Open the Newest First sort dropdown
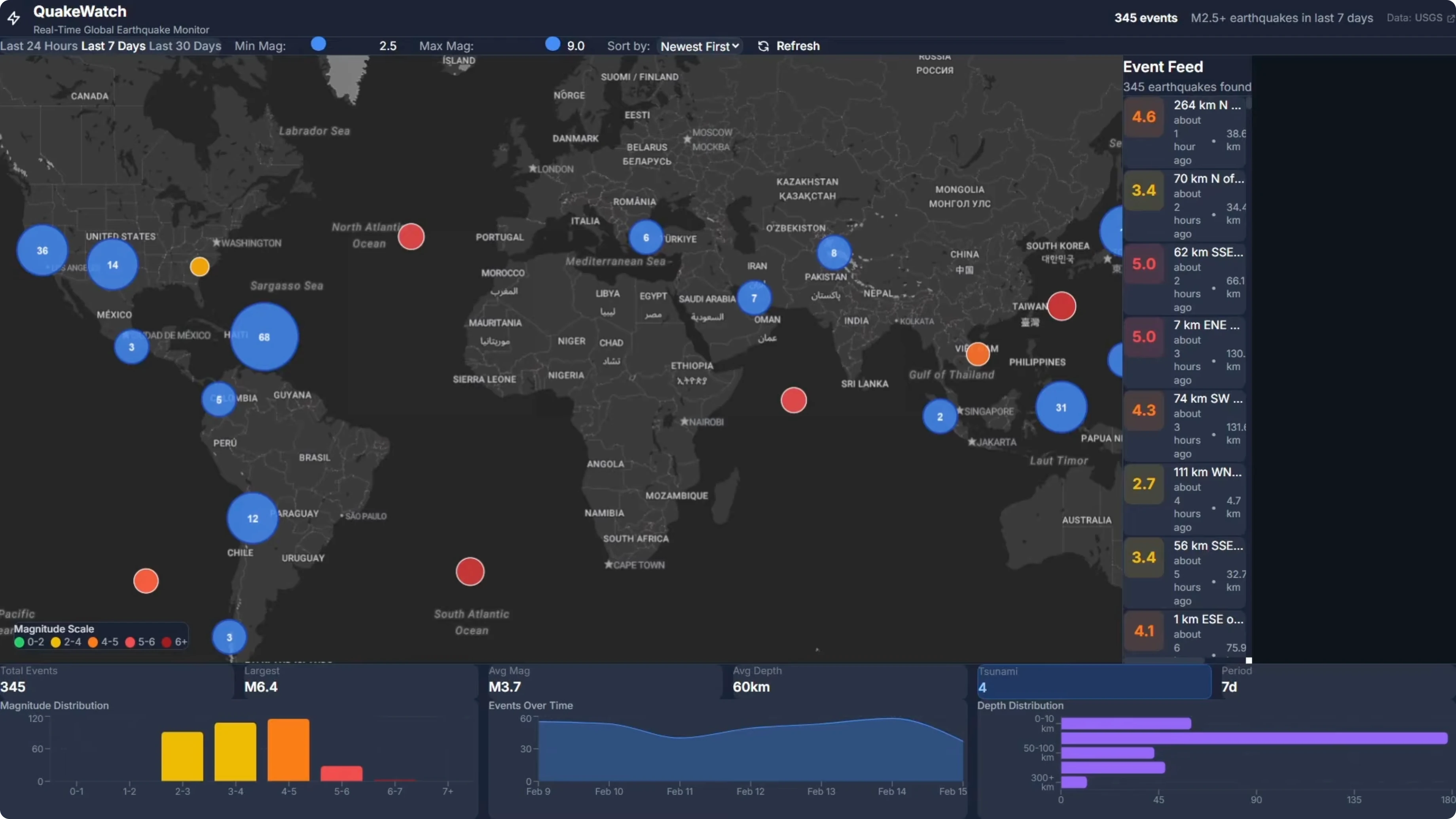Viewport: 1456px width, 819px height. [x=700, y=46]
